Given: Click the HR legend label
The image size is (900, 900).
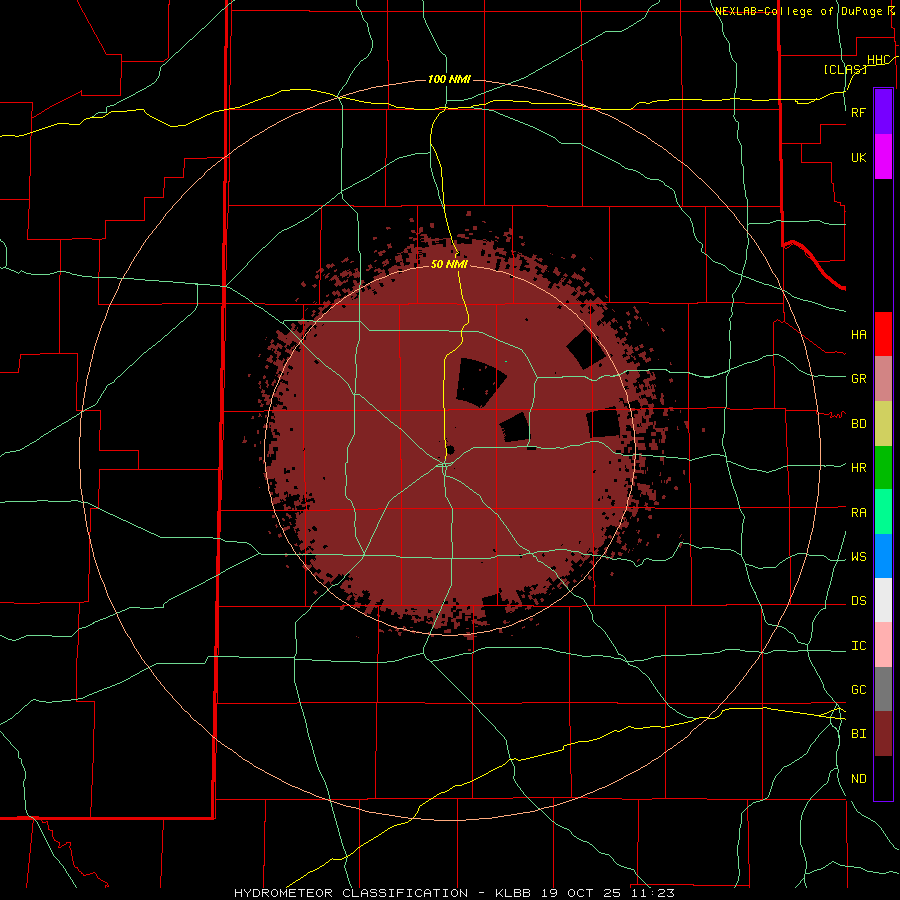Looking at the screenshot, I should [859, 468].
